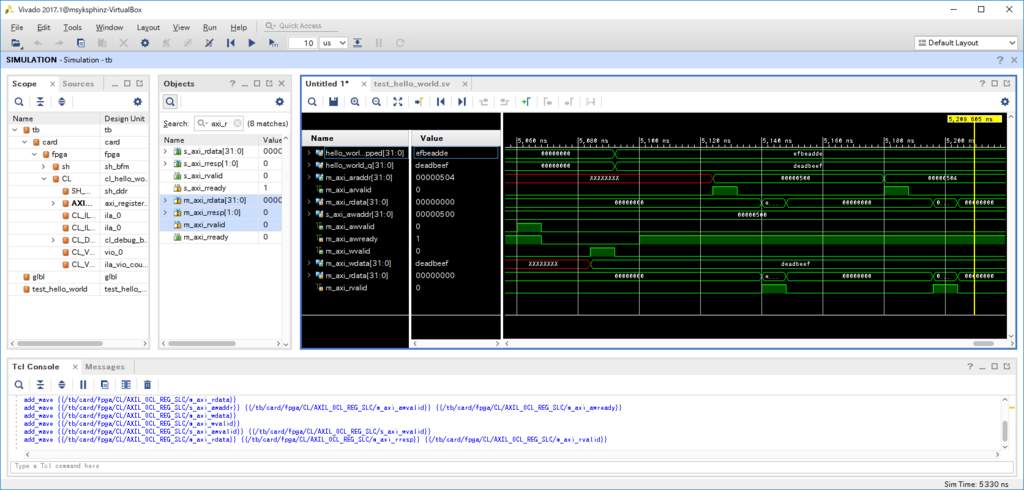Image resolution: width=1024 pixels, height=490 pixels.
Task: Click Zoom In icon in waveform toolbar
Action: coord(355,101)
